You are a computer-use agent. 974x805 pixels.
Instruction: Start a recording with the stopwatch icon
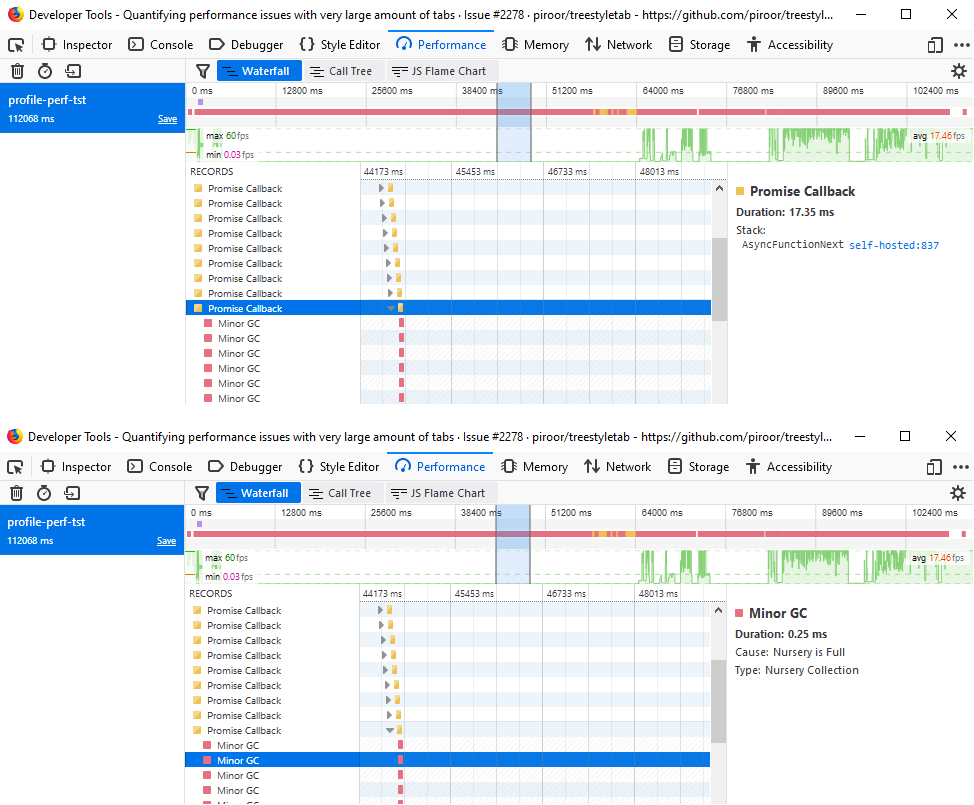point(44,71)
